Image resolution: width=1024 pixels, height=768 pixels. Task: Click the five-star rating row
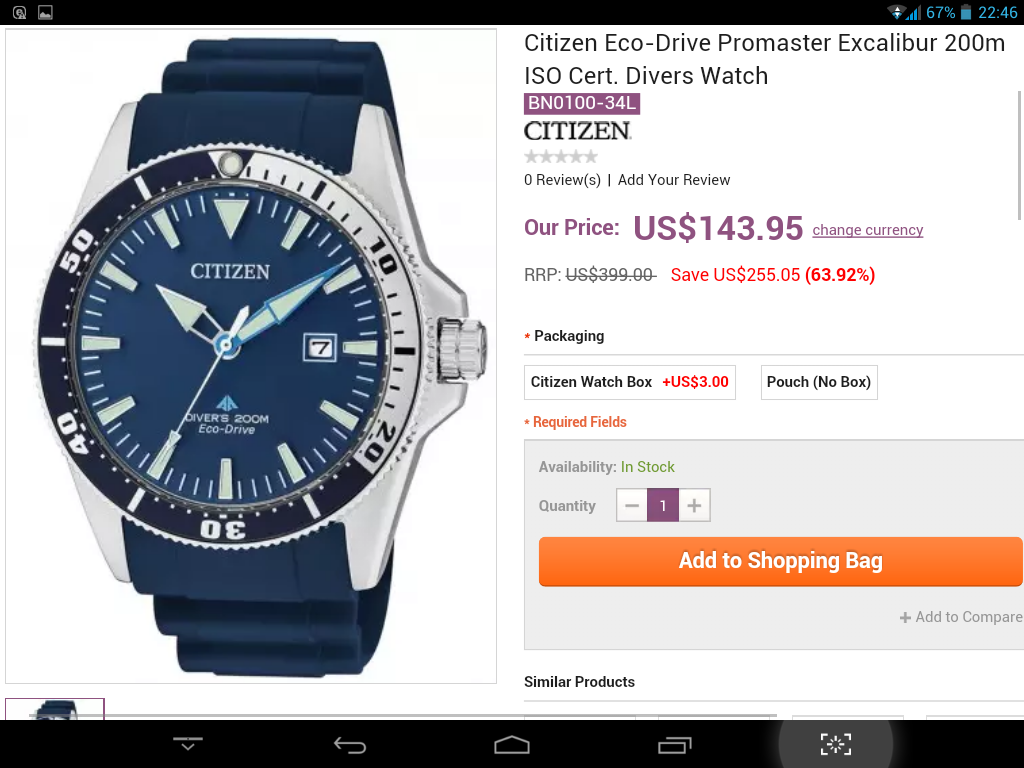[561, 157]
